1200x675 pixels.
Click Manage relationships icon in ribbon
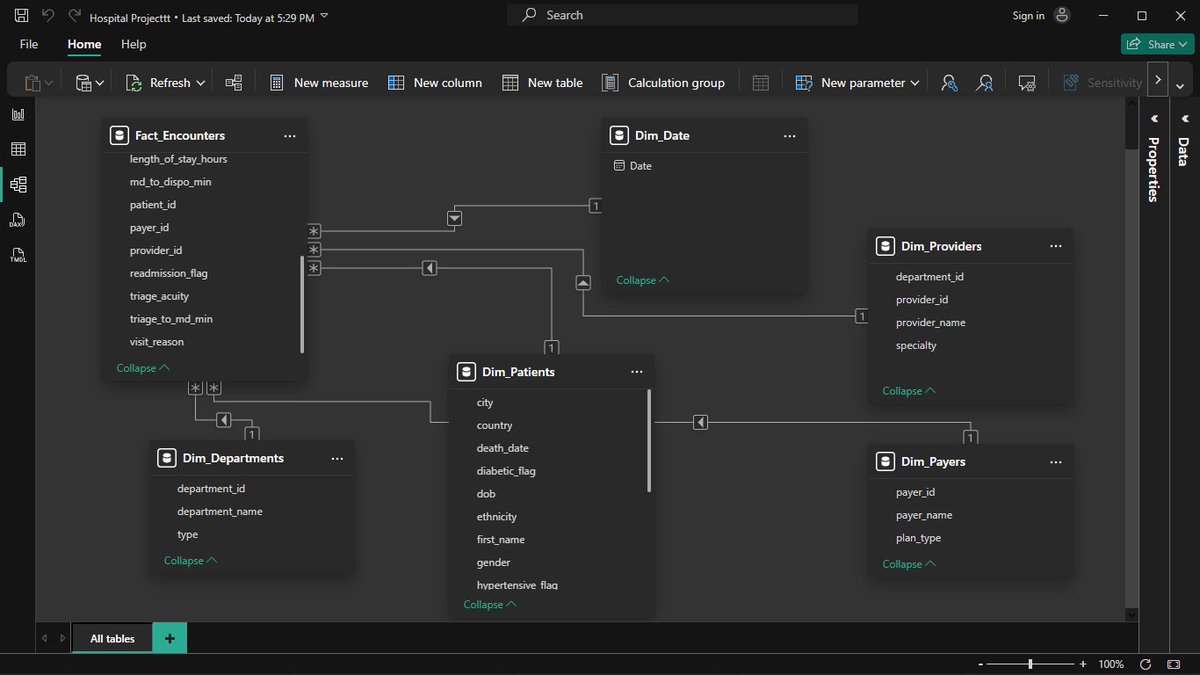[234, 83]
